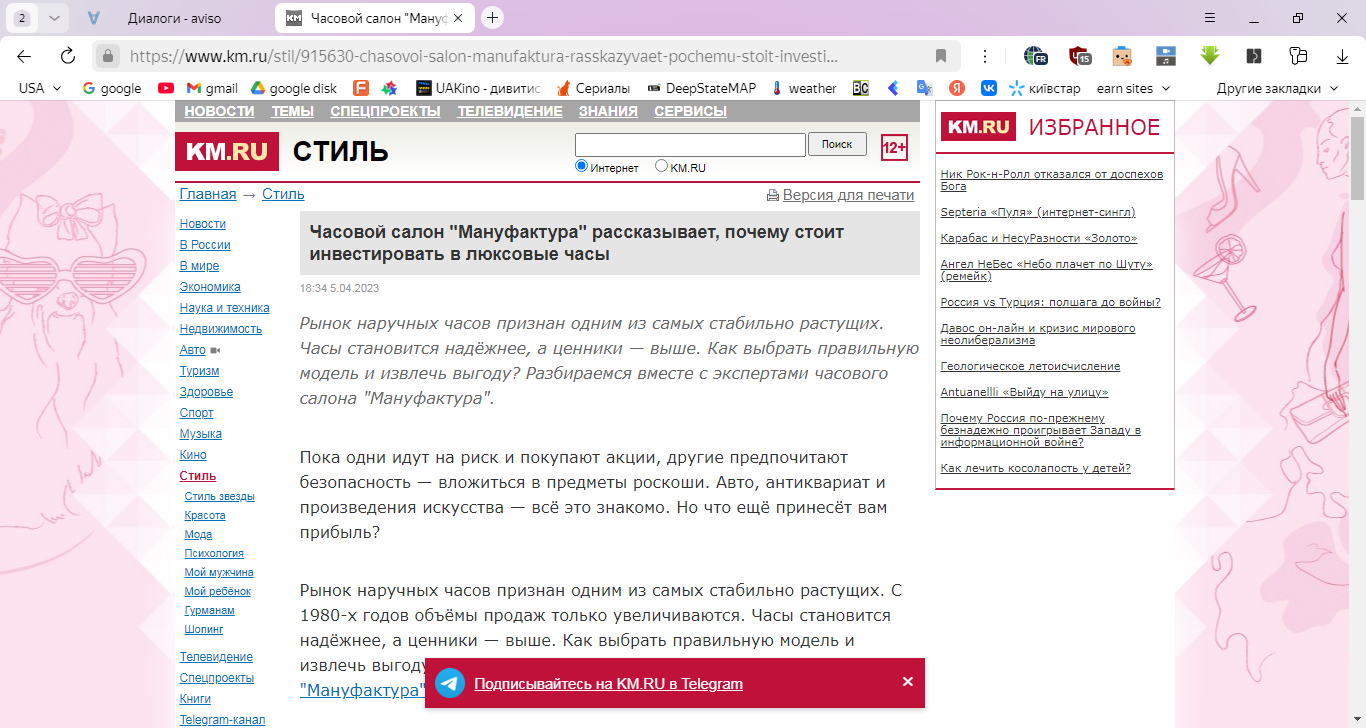The width and height of the screenshot is (1366, 728).
Task: Click the lock icon in the address bar
Action: pos(108,56)
